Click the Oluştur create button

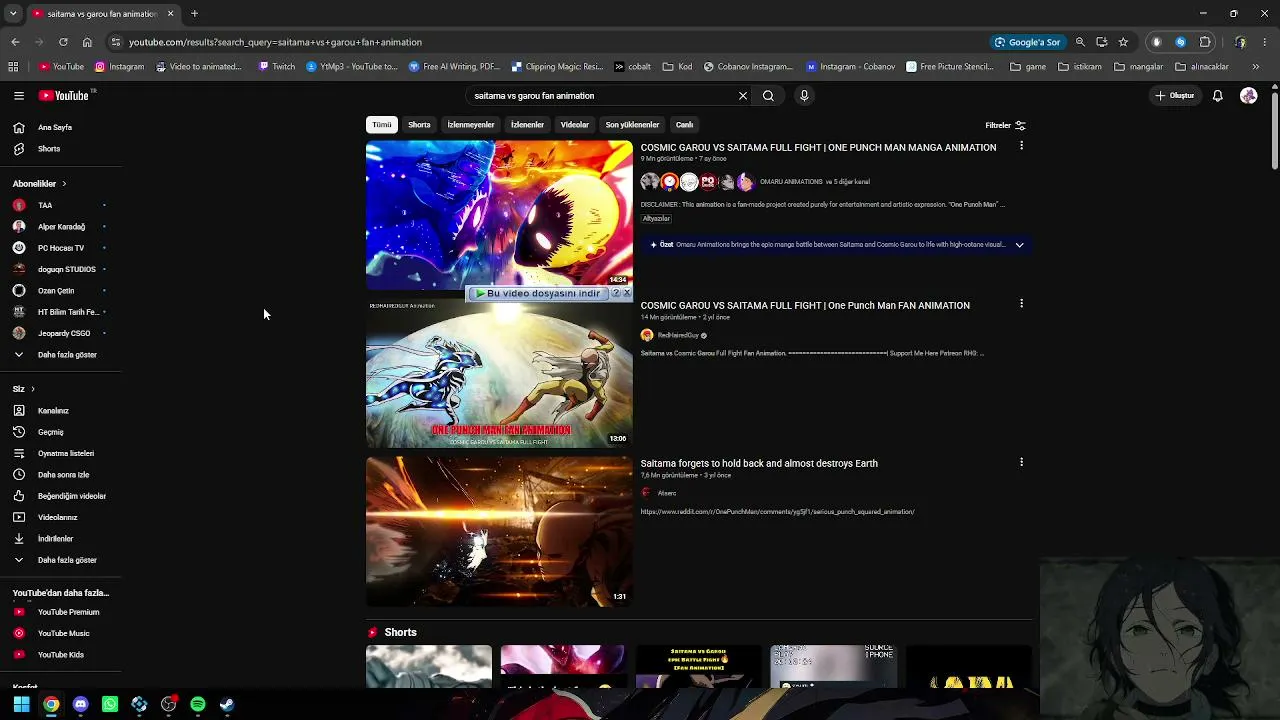pos(1175,96)
